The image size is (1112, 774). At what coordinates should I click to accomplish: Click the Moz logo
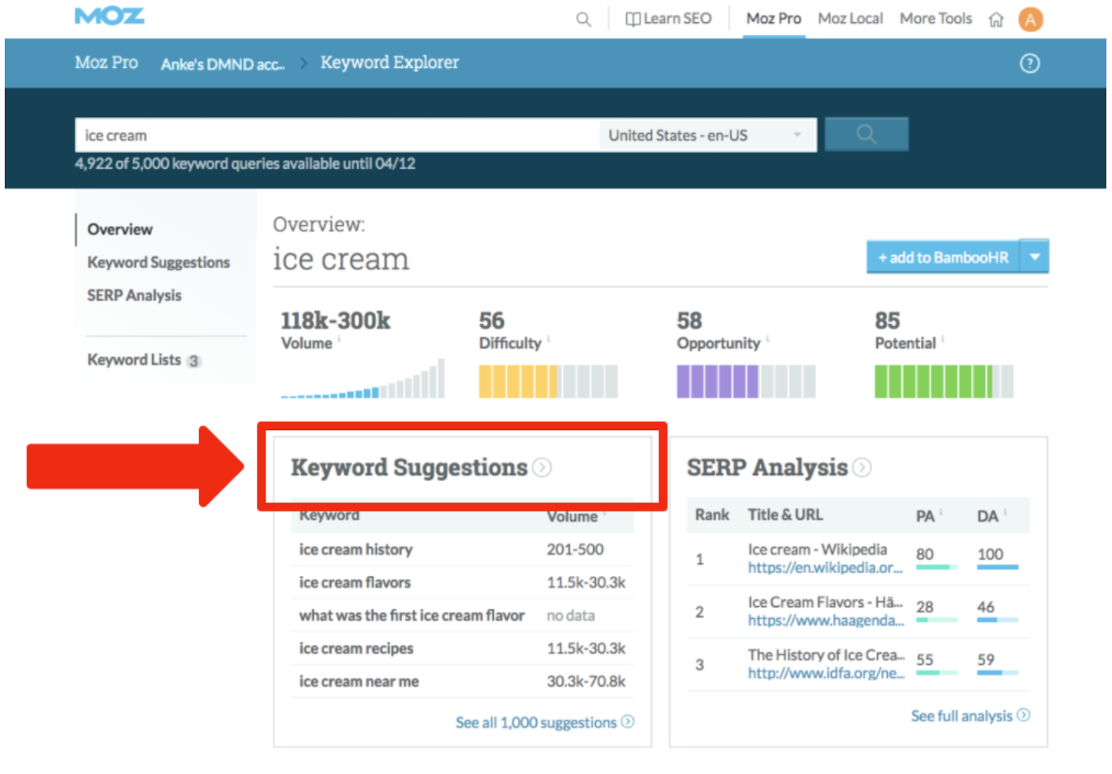click(x=109, y=17)
